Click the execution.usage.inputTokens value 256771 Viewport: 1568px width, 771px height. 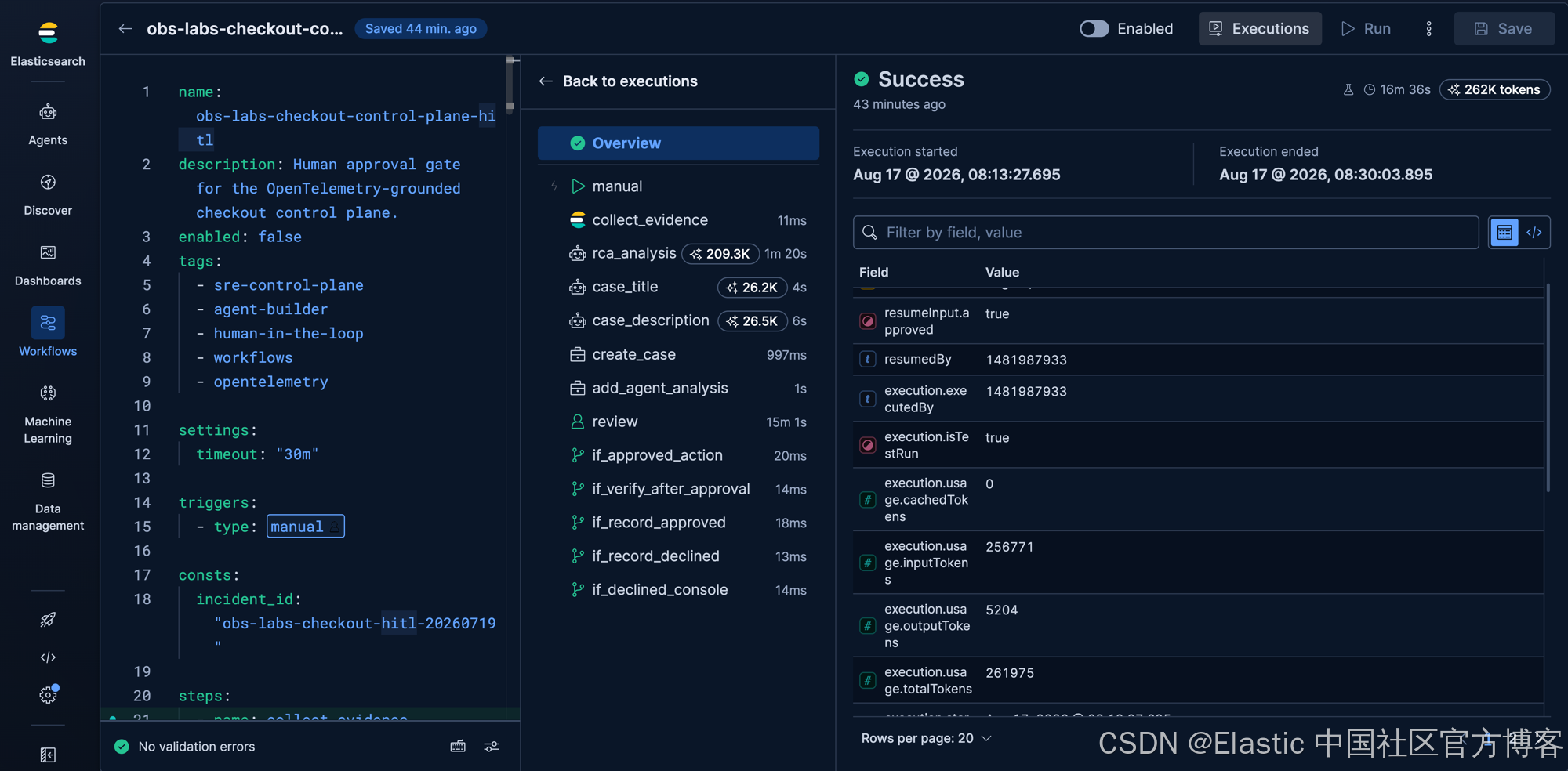point(1010,547)
